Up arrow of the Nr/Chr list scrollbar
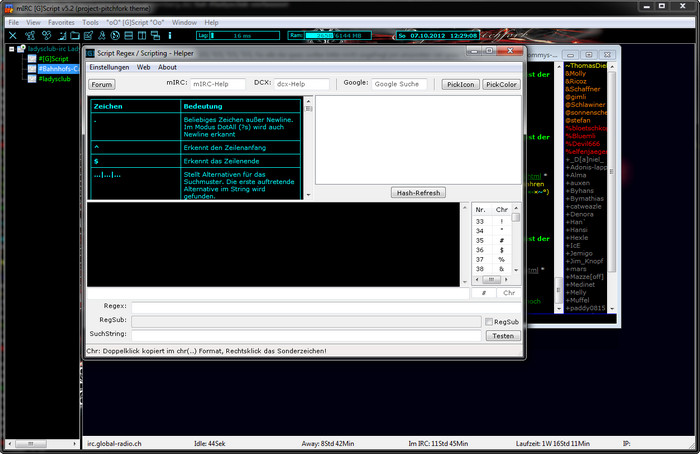Viewport: 700px width, 454px height. (x=516, y=208)
